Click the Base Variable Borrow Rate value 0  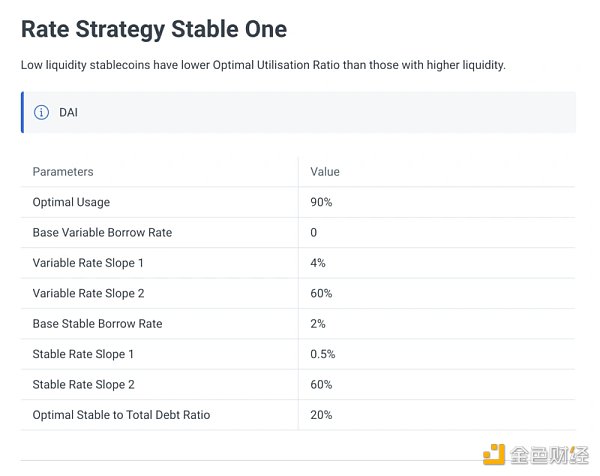pos(313,233)
